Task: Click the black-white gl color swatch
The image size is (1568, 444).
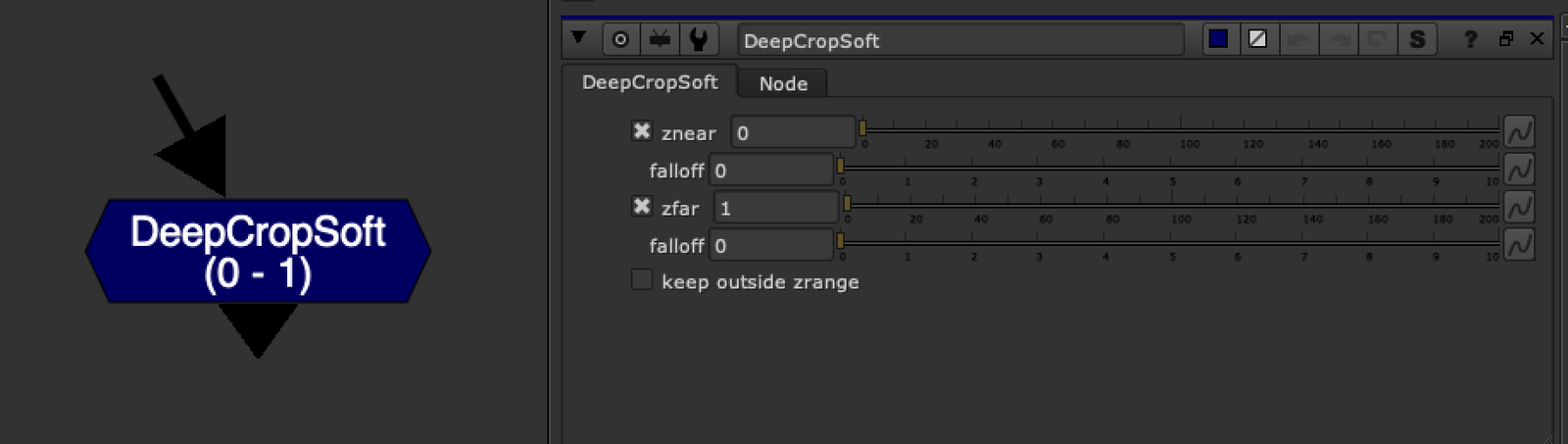Action: 1257,39
